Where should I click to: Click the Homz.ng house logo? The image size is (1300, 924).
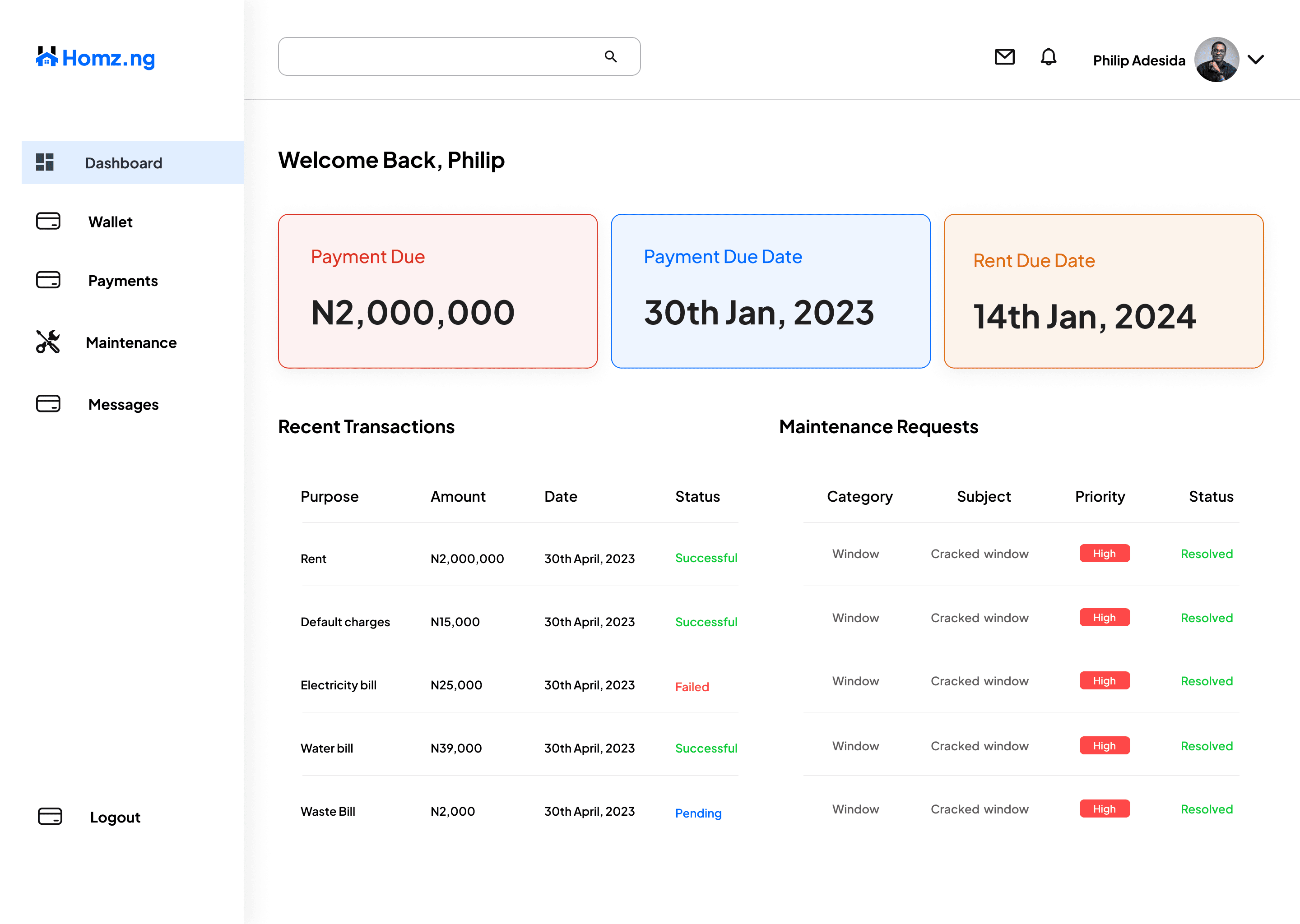[x=46, y=57]
